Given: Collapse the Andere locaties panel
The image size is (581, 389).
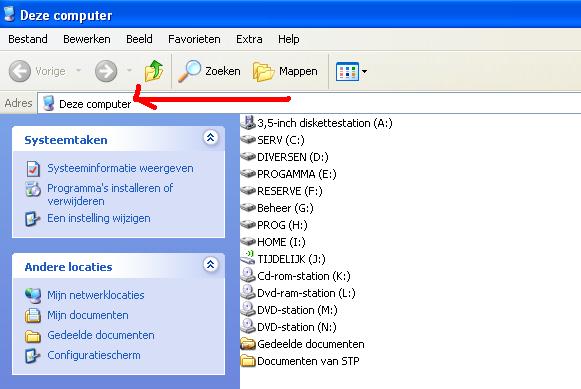Looking at the screenshot, I should pos(210,265).
